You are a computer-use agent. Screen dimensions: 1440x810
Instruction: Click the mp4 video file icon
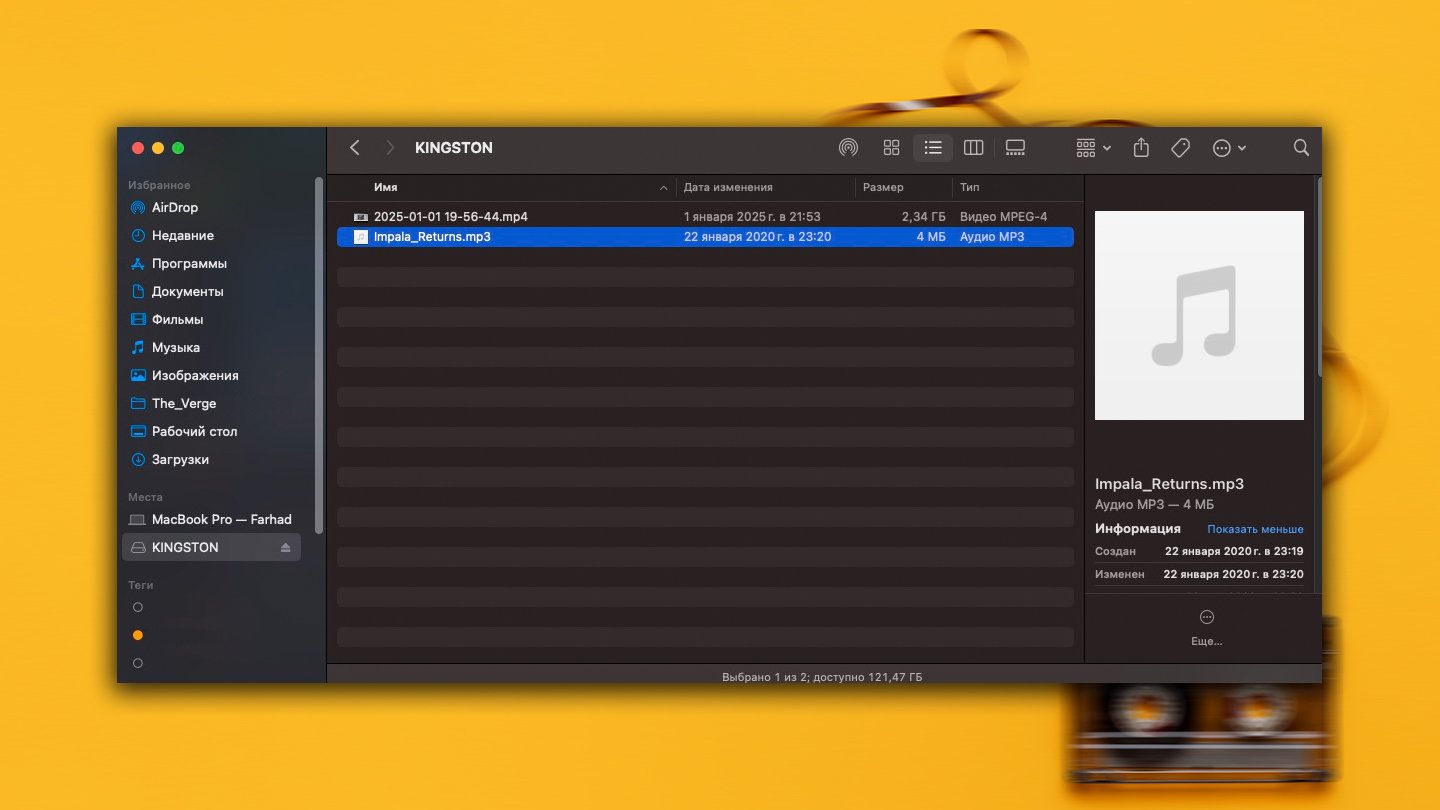(361, 217)
